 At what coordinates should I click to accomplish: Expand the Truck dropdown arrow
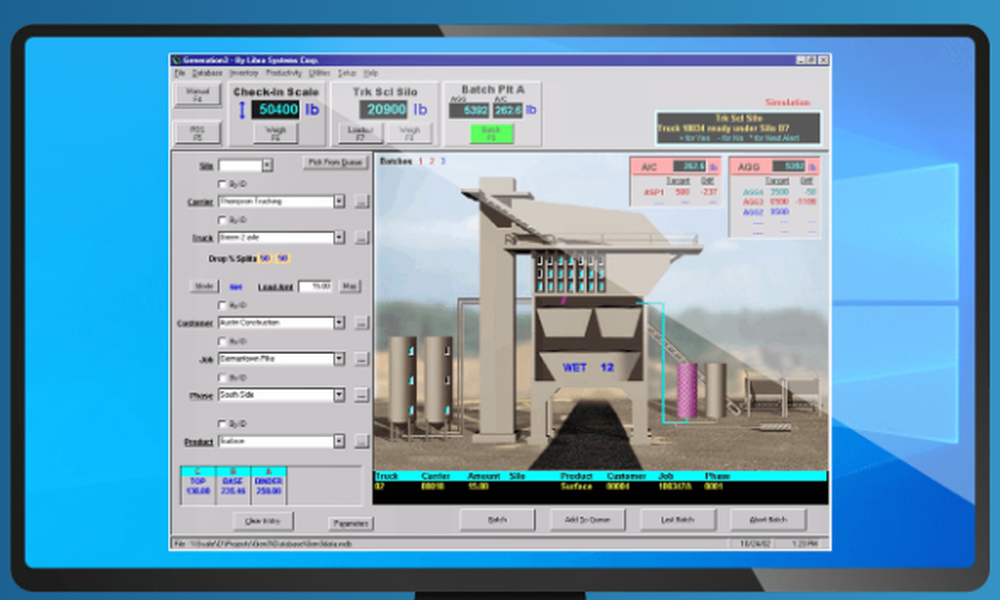click(339, 238)
